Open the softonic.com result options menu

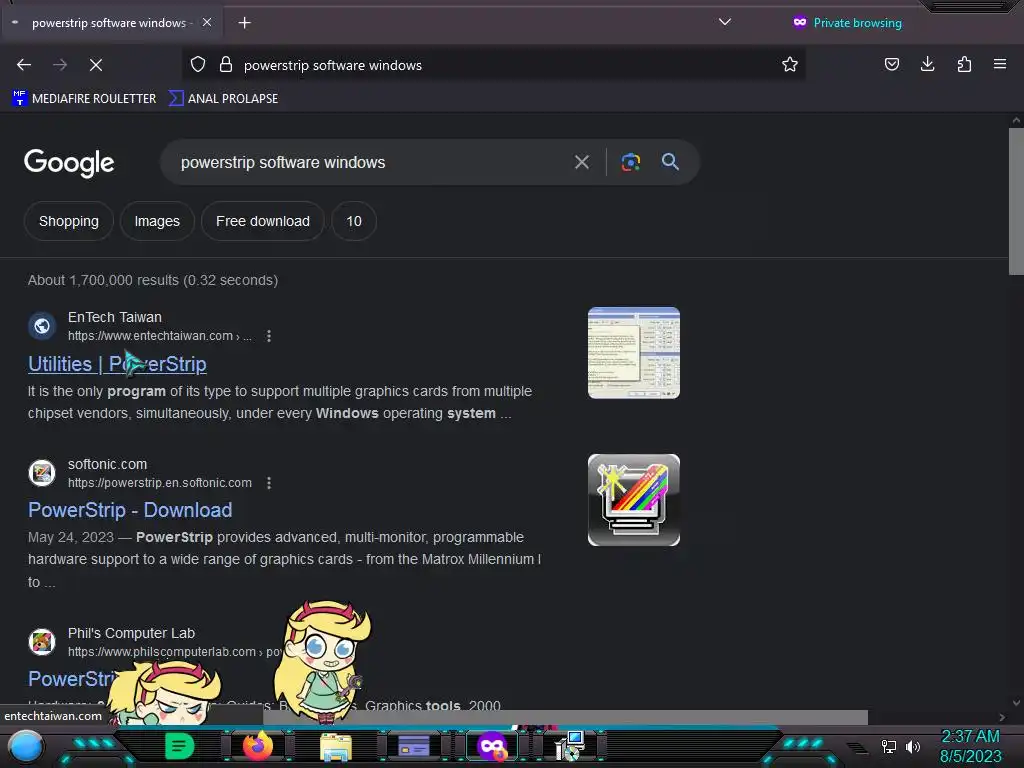pos(268,483)
